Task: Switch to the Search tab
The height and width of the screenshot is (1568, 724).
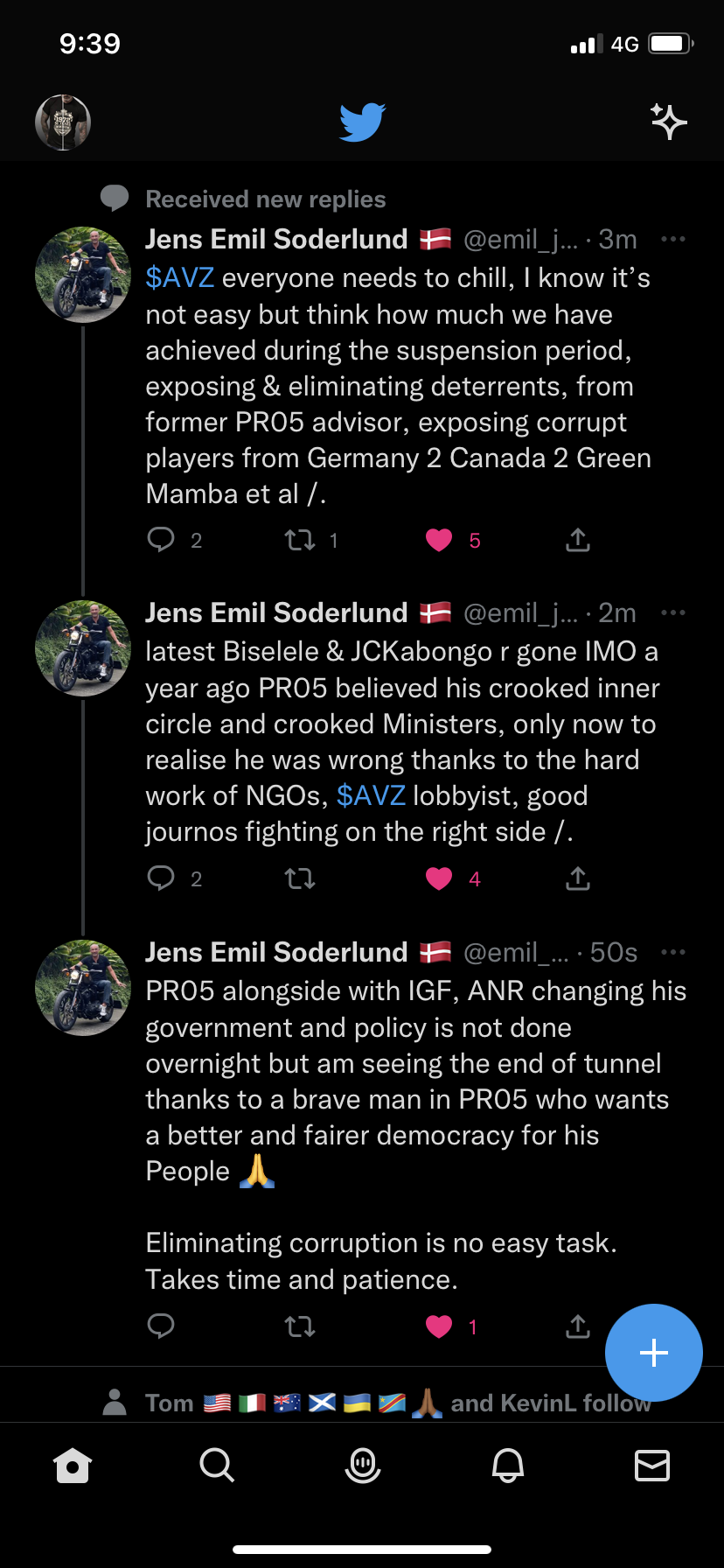Action: tap(217, 1465)
